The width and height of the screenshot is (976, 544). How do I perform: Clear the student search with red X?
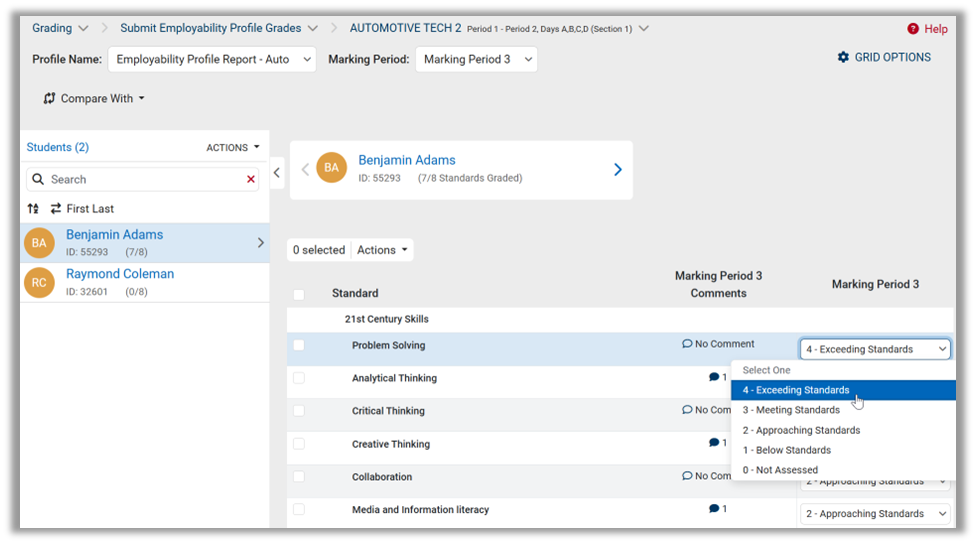[x=251, y=180]
